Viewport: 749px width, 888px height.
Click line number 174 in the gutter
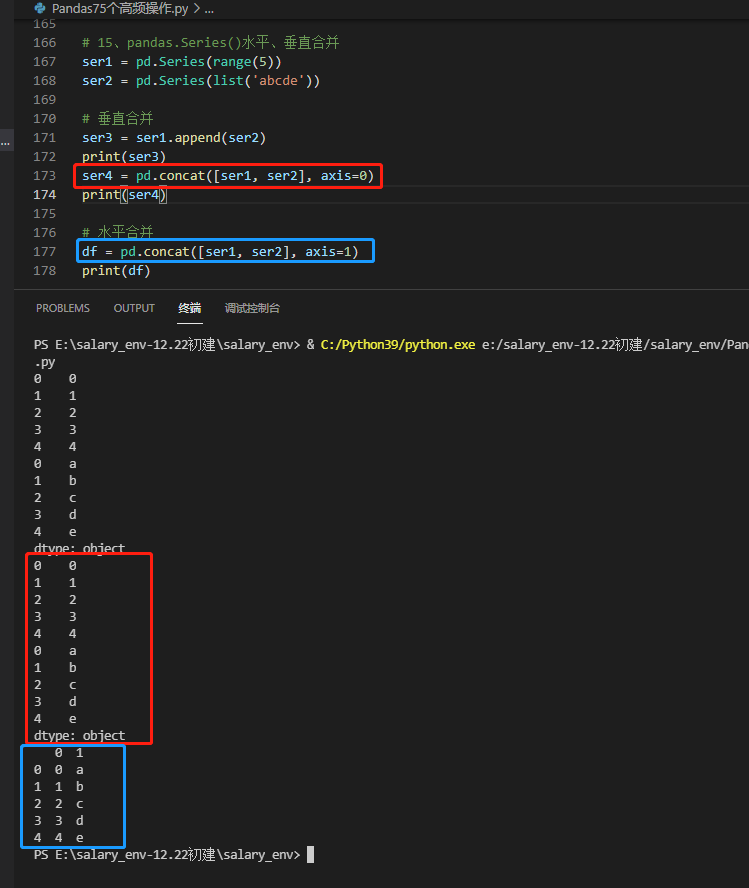pos(45,194)
